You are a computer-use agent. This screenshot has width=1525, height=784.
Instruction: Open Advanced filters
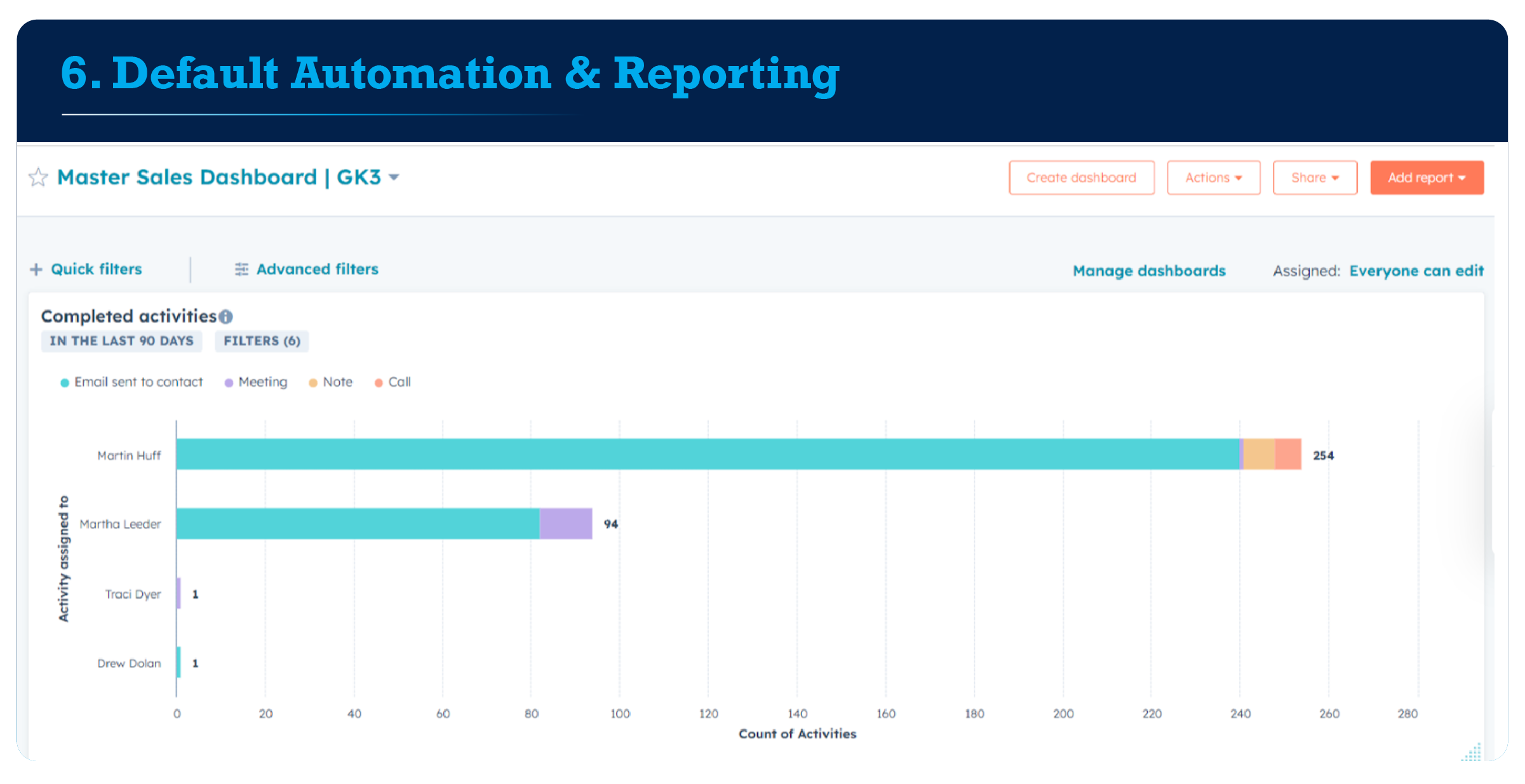317,269
